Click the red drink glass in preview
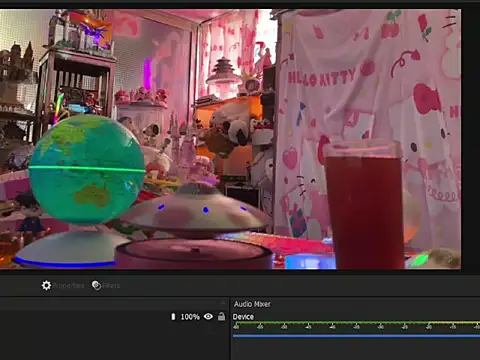This screenshot has width=480, height=360. 364,204
